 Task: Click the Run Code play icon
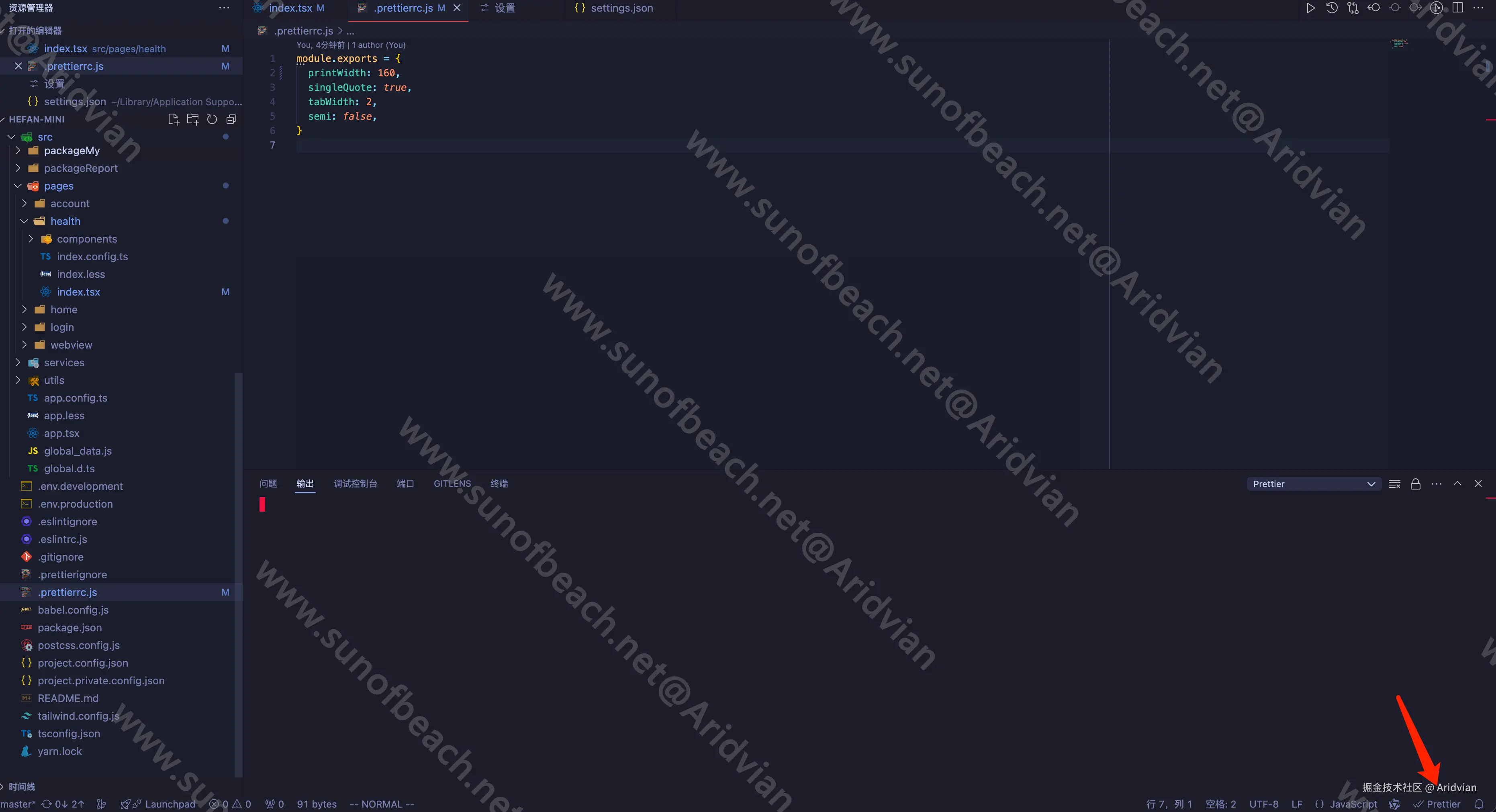tap(1311, 8)
